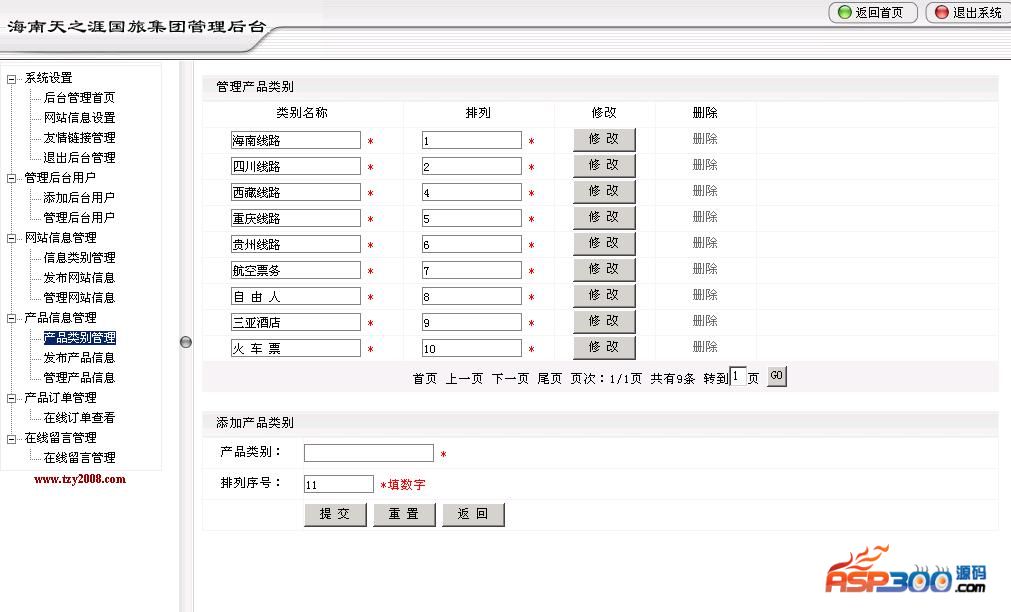Click 修改 button for 三亚酒店 row

(604, 321)
